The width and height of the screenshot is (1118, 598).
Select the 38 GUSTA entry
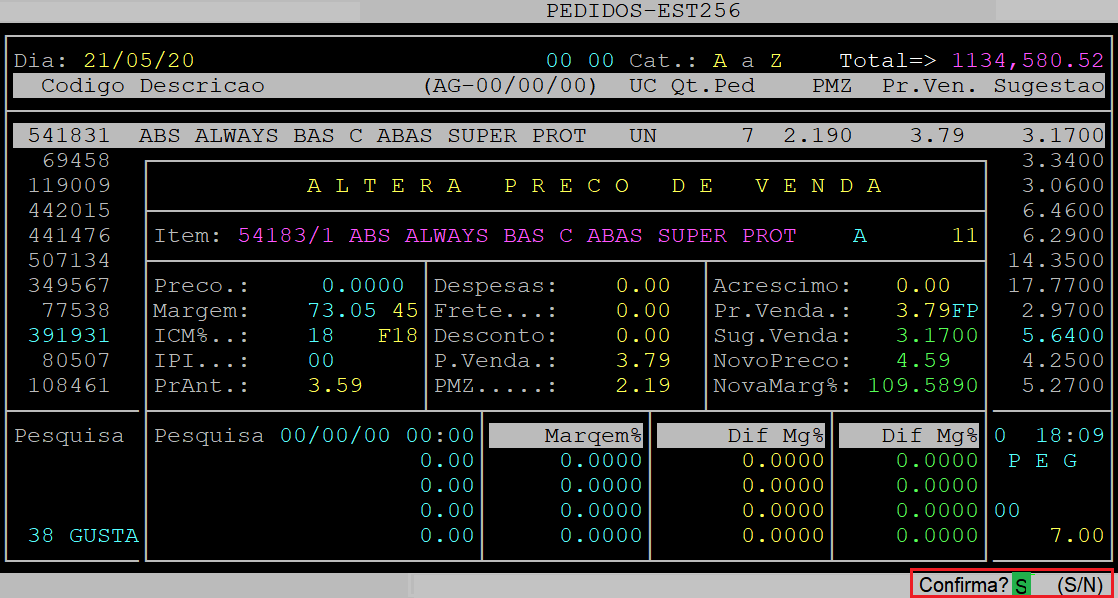[83, 535]
